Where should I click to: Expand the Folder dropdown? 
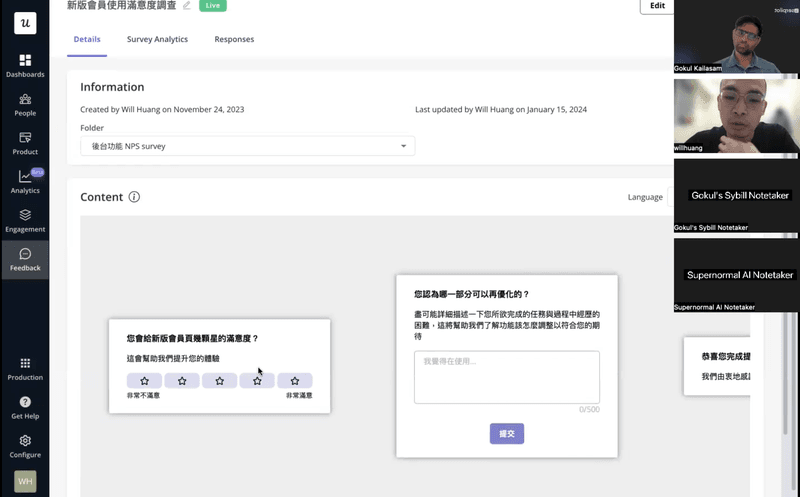tap(247, 146)
